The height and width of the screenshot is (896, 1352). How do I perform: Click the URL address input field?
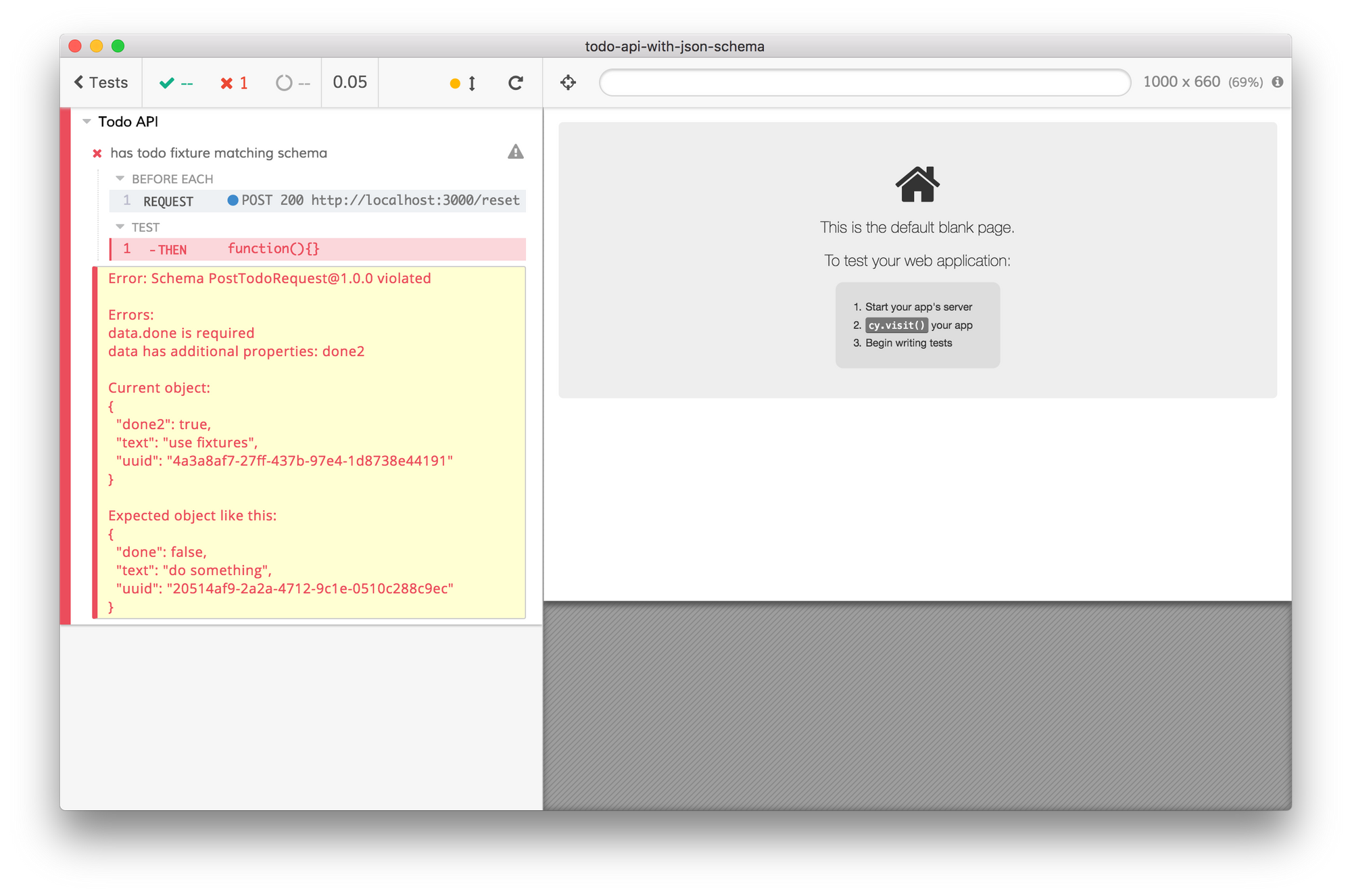coord(864,82)
